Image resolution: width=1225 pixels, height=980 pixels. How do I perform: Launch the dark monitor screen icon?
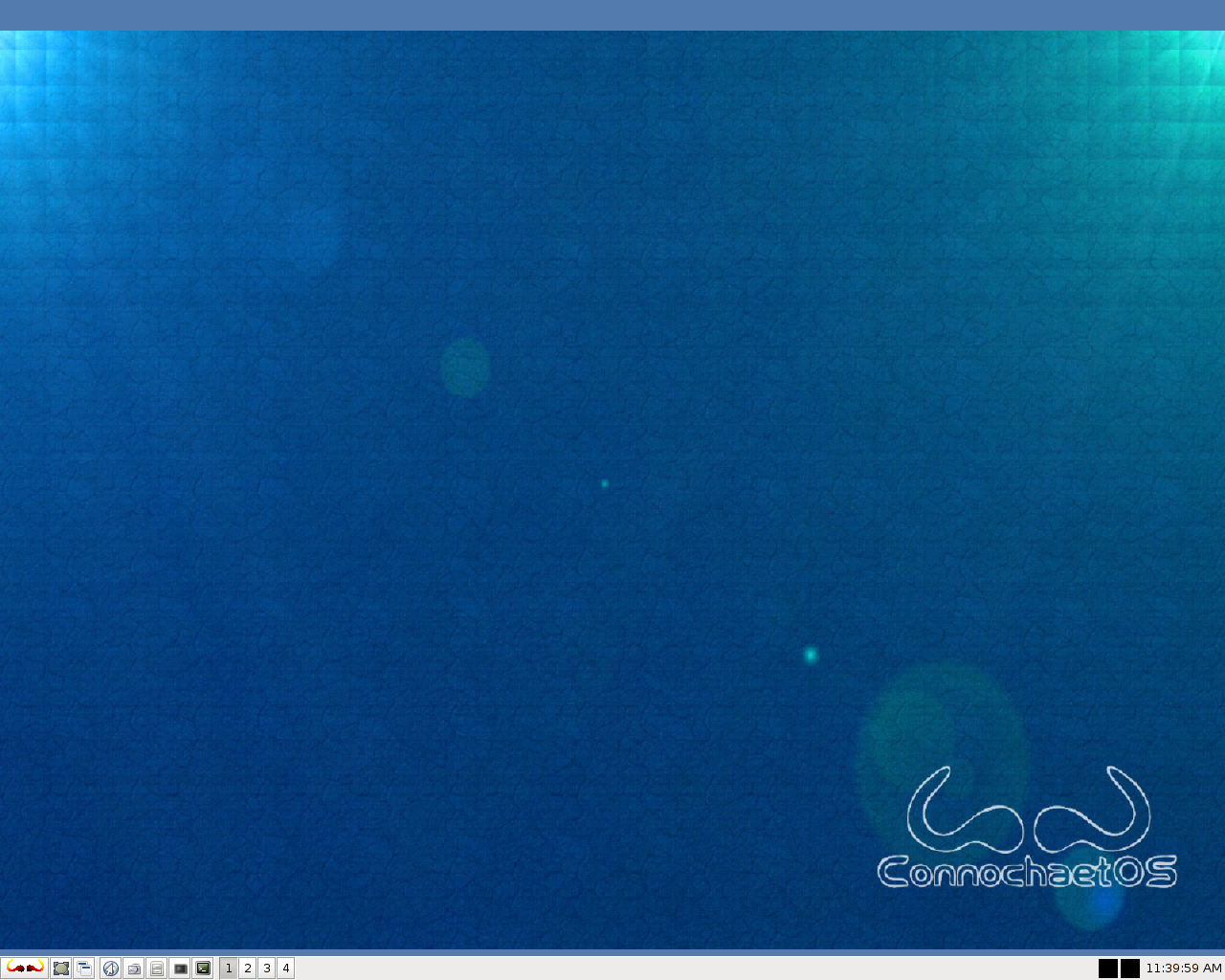pyautogui.click(x=180, y=969)
